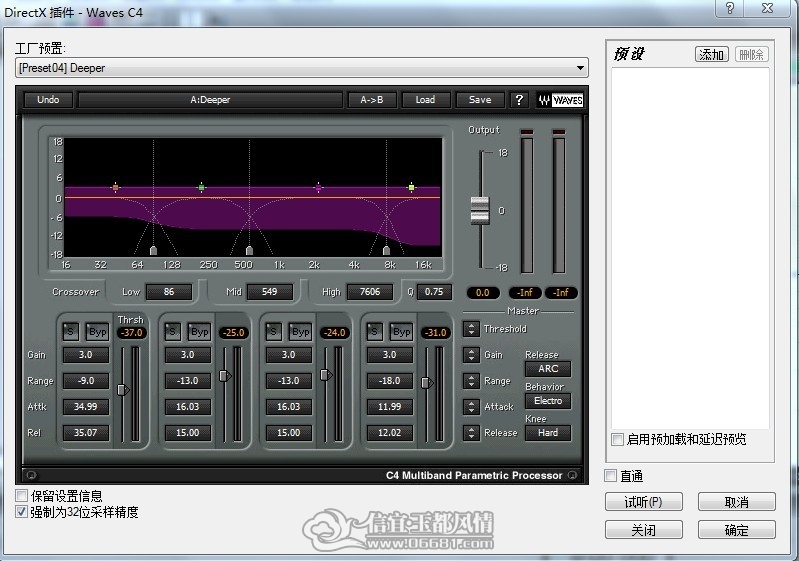Solo band one with -37.0 threshold
799x561 pixels.
pyautogui.click(x=70, y=332)
